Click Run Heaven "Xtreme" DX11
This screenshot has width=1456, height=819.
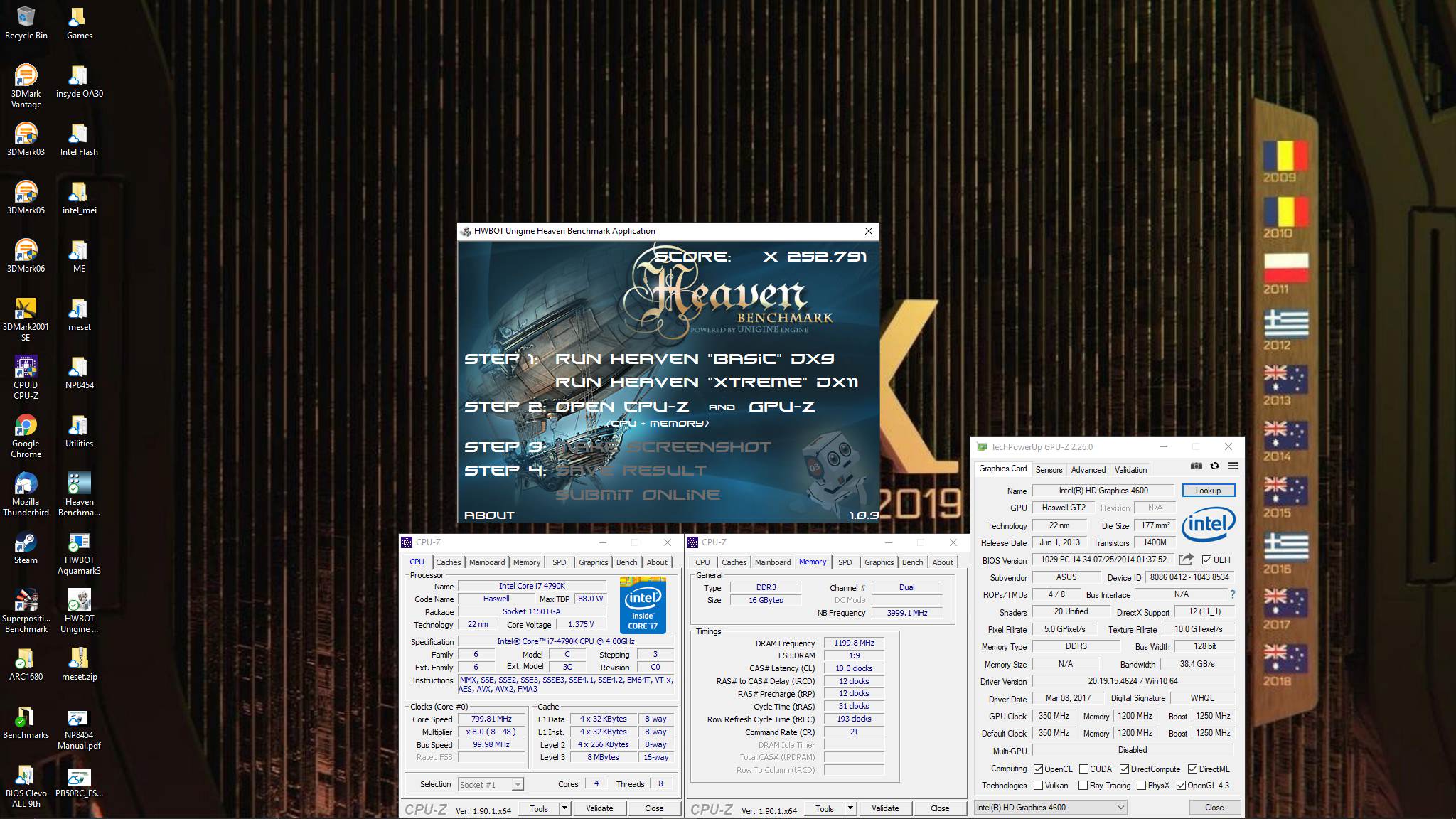pos(707,382)
